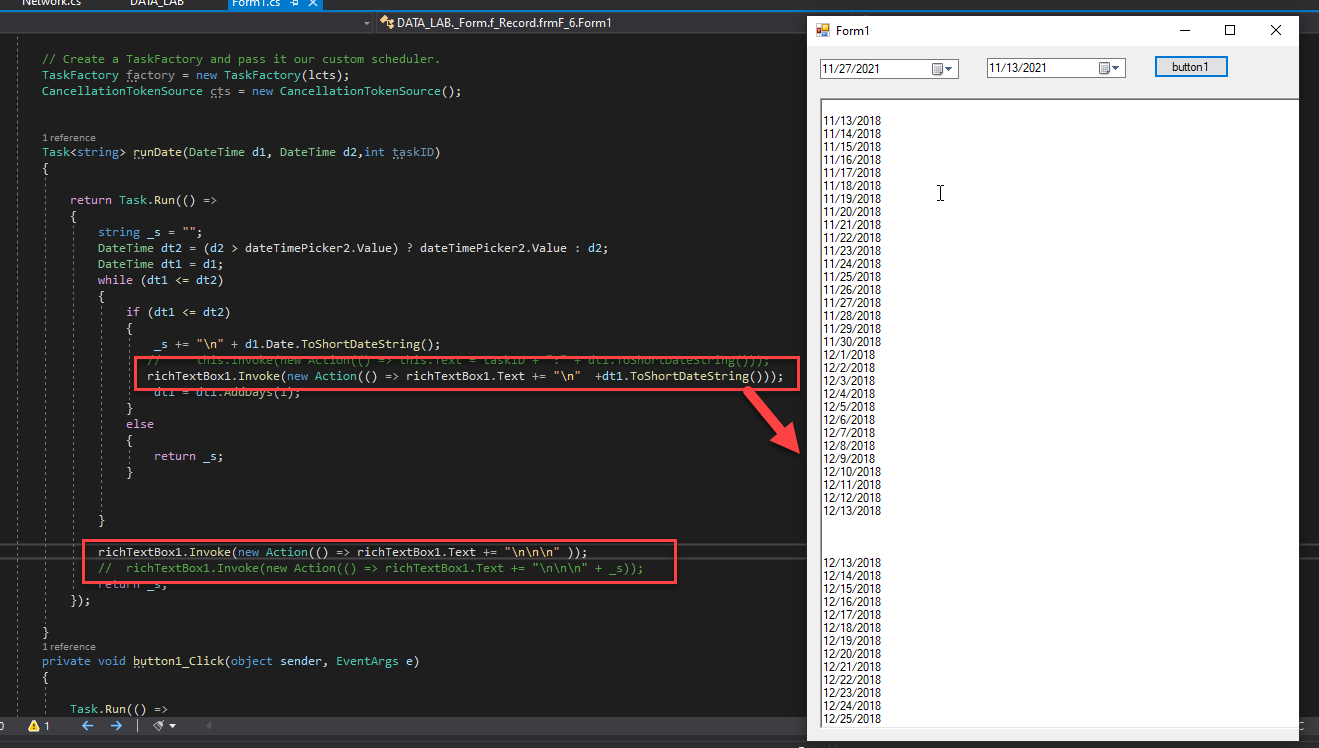Image resolution: width=1319 pixels, height=748 pixels.
Task: Open the calendar dropdown of the 11/13/2021 date picker
Action: tap(1110, 68)
